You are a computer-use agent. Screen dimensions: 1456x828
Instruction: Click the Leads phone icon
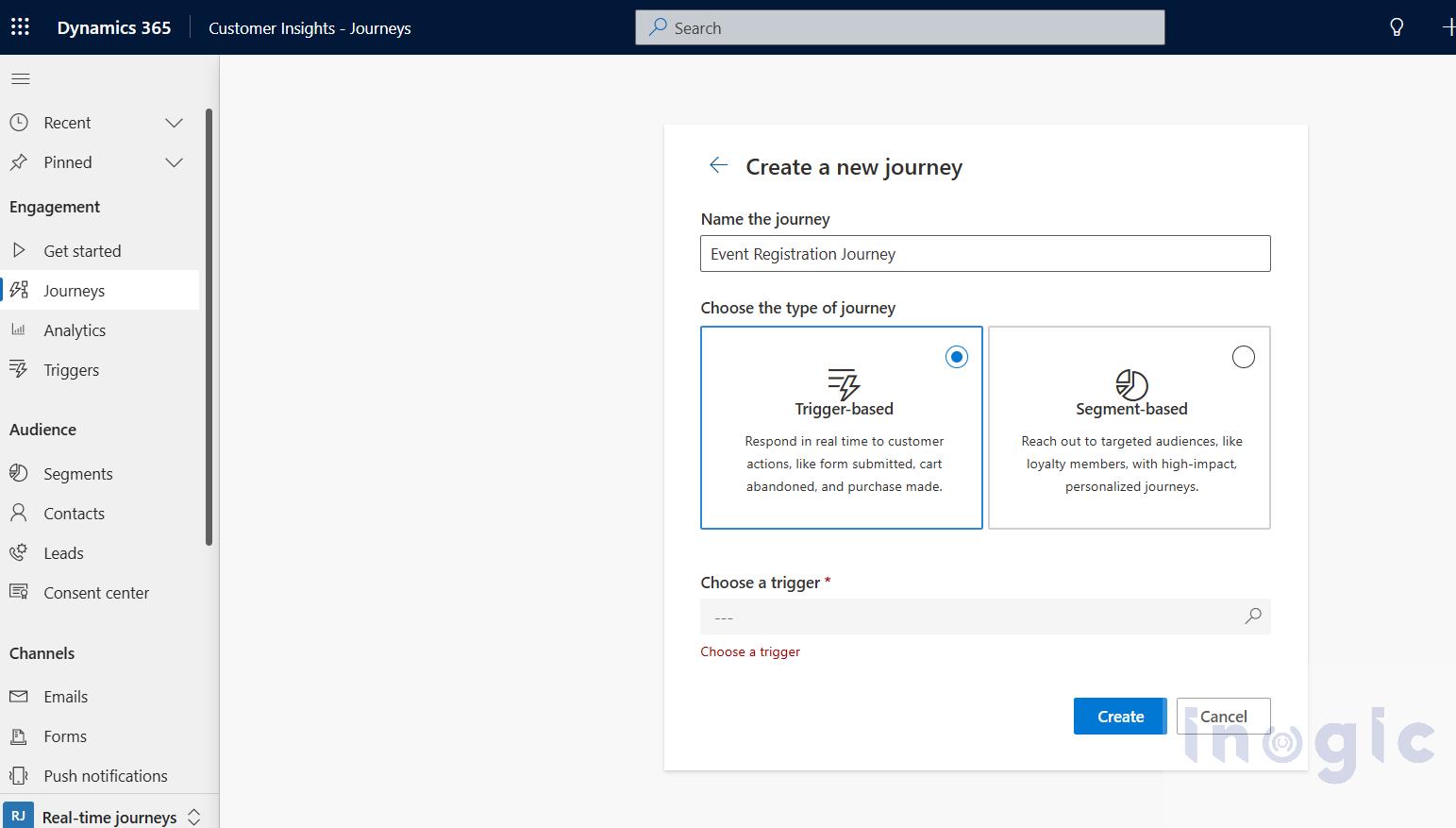tap(19, 552)
